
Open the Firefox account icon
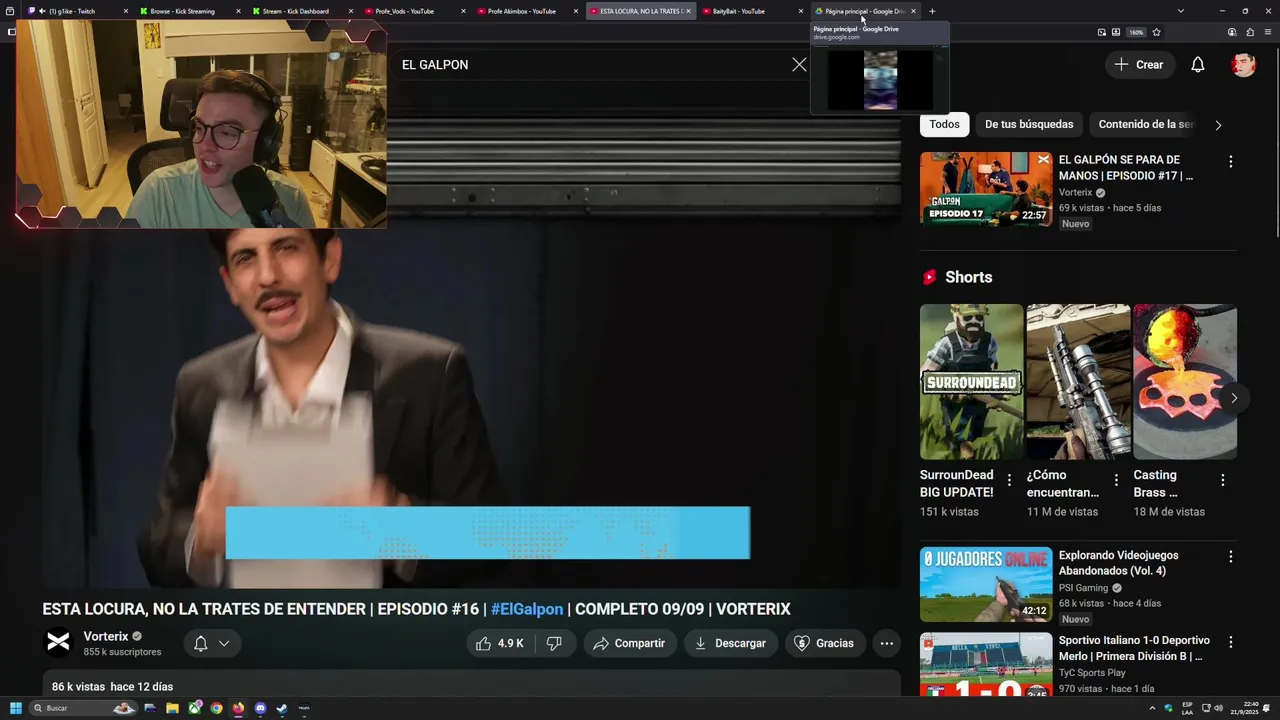pos(1232,32)
